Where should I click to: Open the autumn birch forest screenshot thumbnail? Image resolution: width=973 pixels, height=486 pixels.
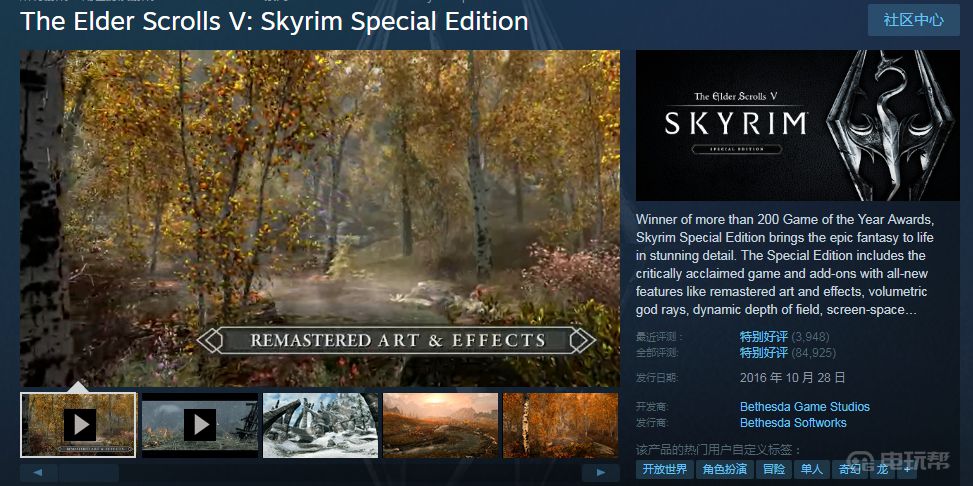click(x=560, y=425)
